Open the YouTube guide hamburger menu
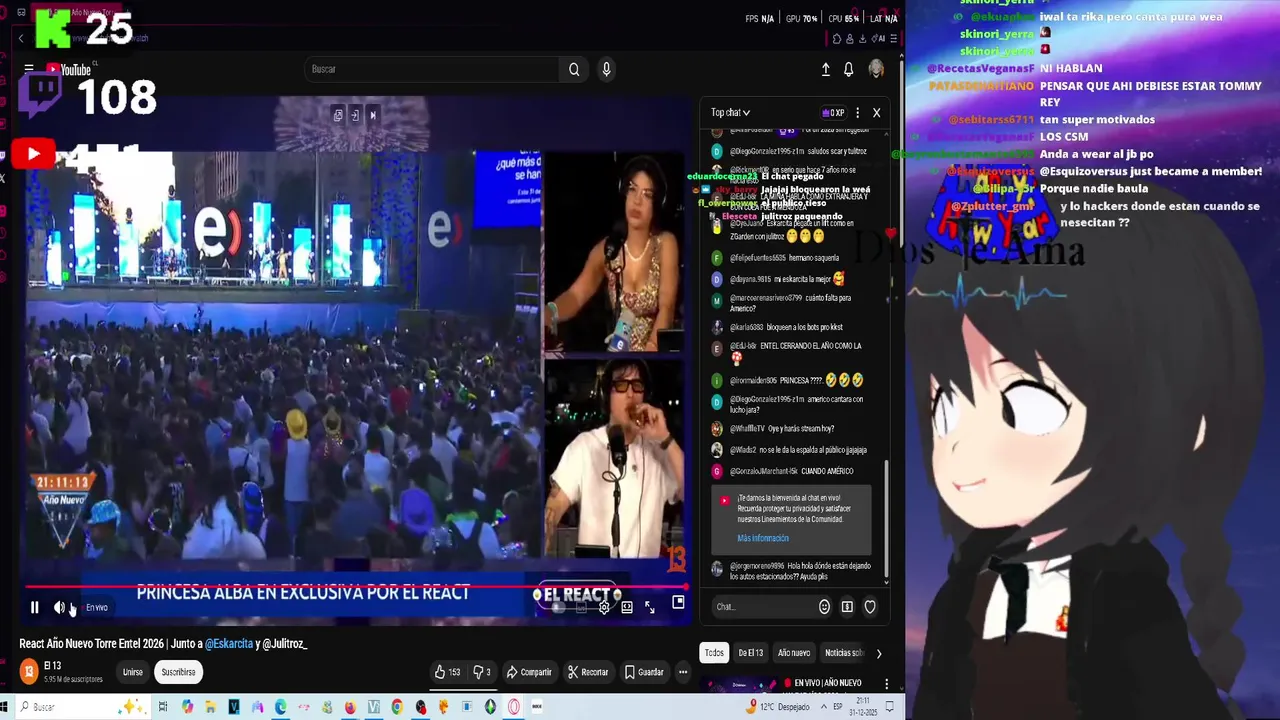Screen dimensions: 1280x720 (29, 69)
